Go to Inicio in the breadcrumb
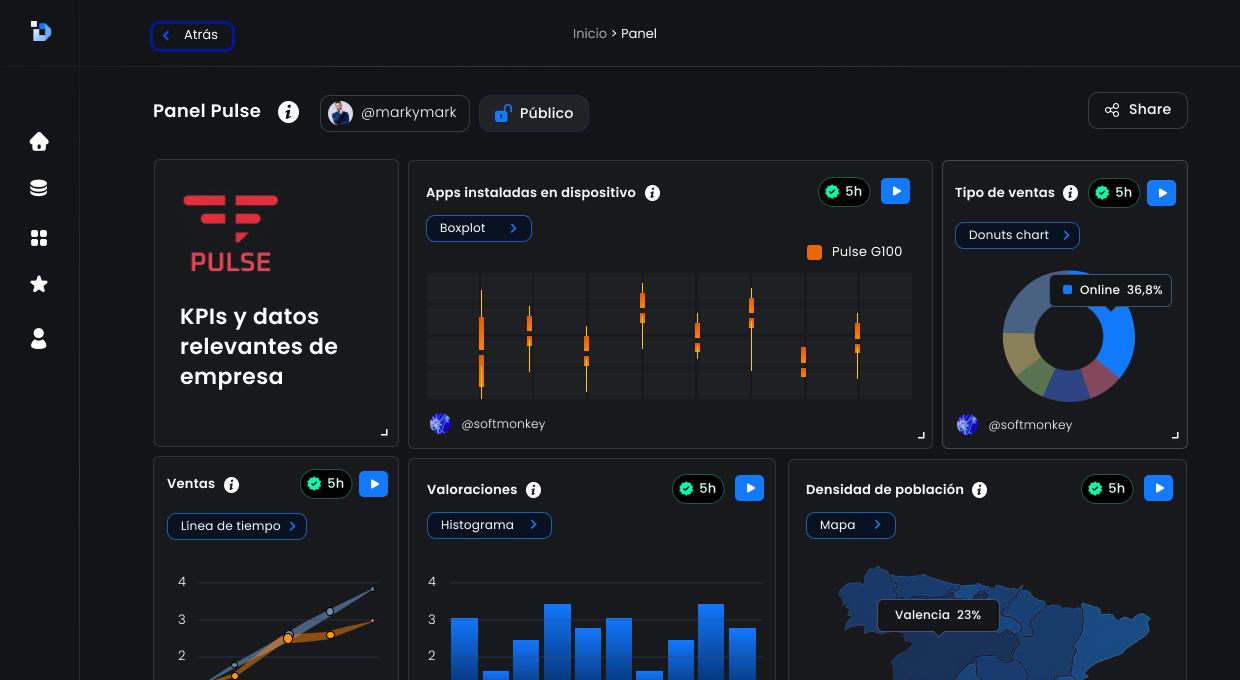 589,34
